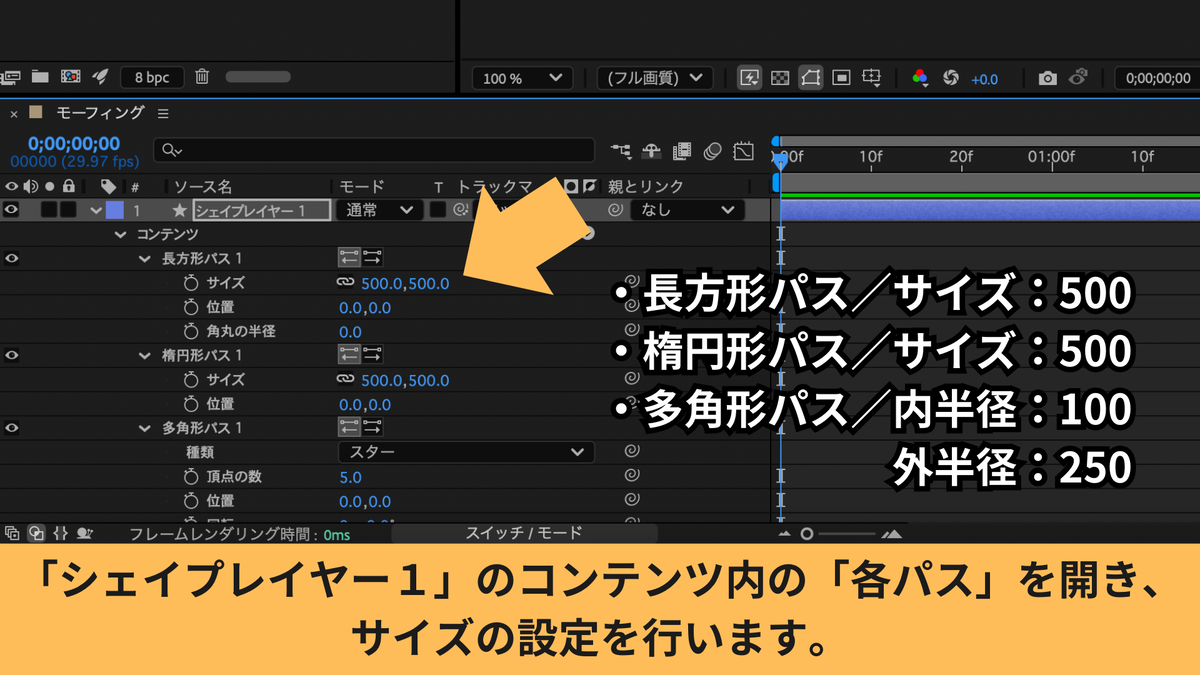Show snapshot icon
Image resolution: width=1200 pixels, height=675 pixels.
tap(1078, 77)
